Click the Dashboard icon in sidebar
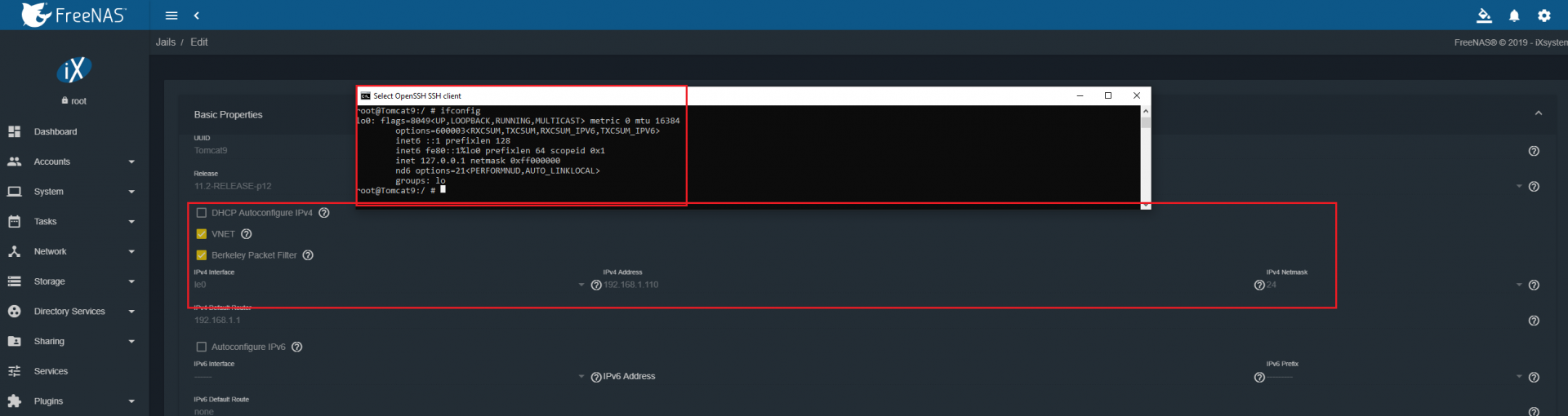Viewport: 1568px width, 416px height. pos(14,131)
